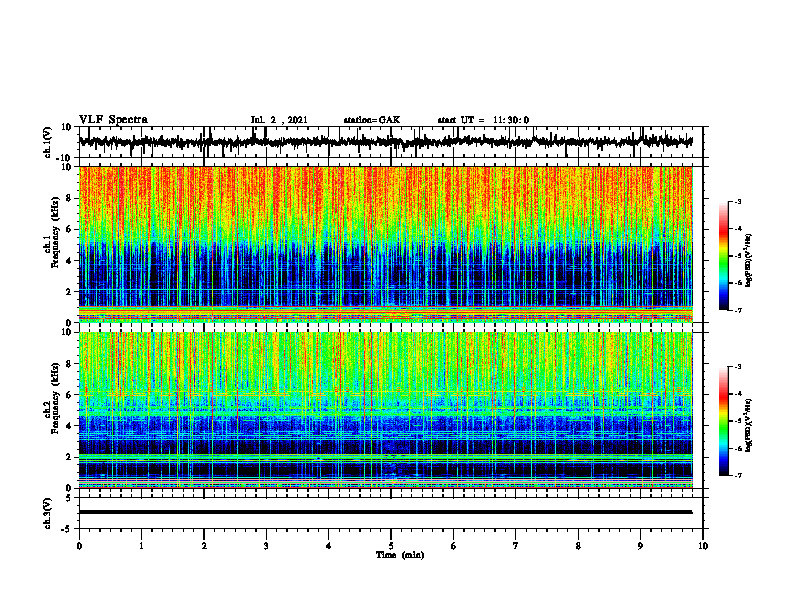792x612 pixels.
Task: Click the ch.1(V) waveform trace panel
Action: [391, 142]
